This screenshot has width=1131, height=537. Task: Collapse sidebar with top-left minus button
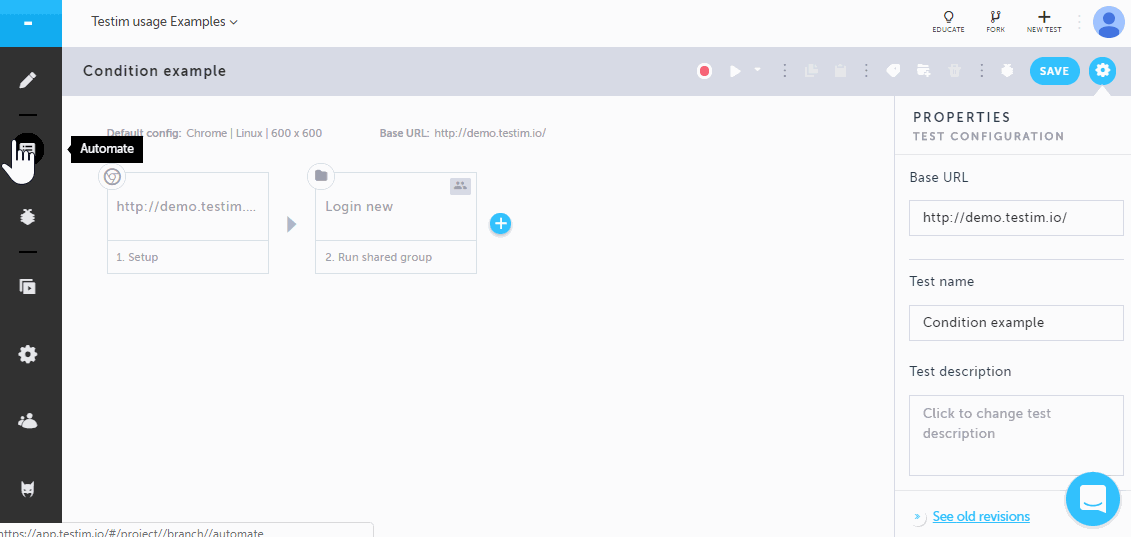tap(27, 23)
